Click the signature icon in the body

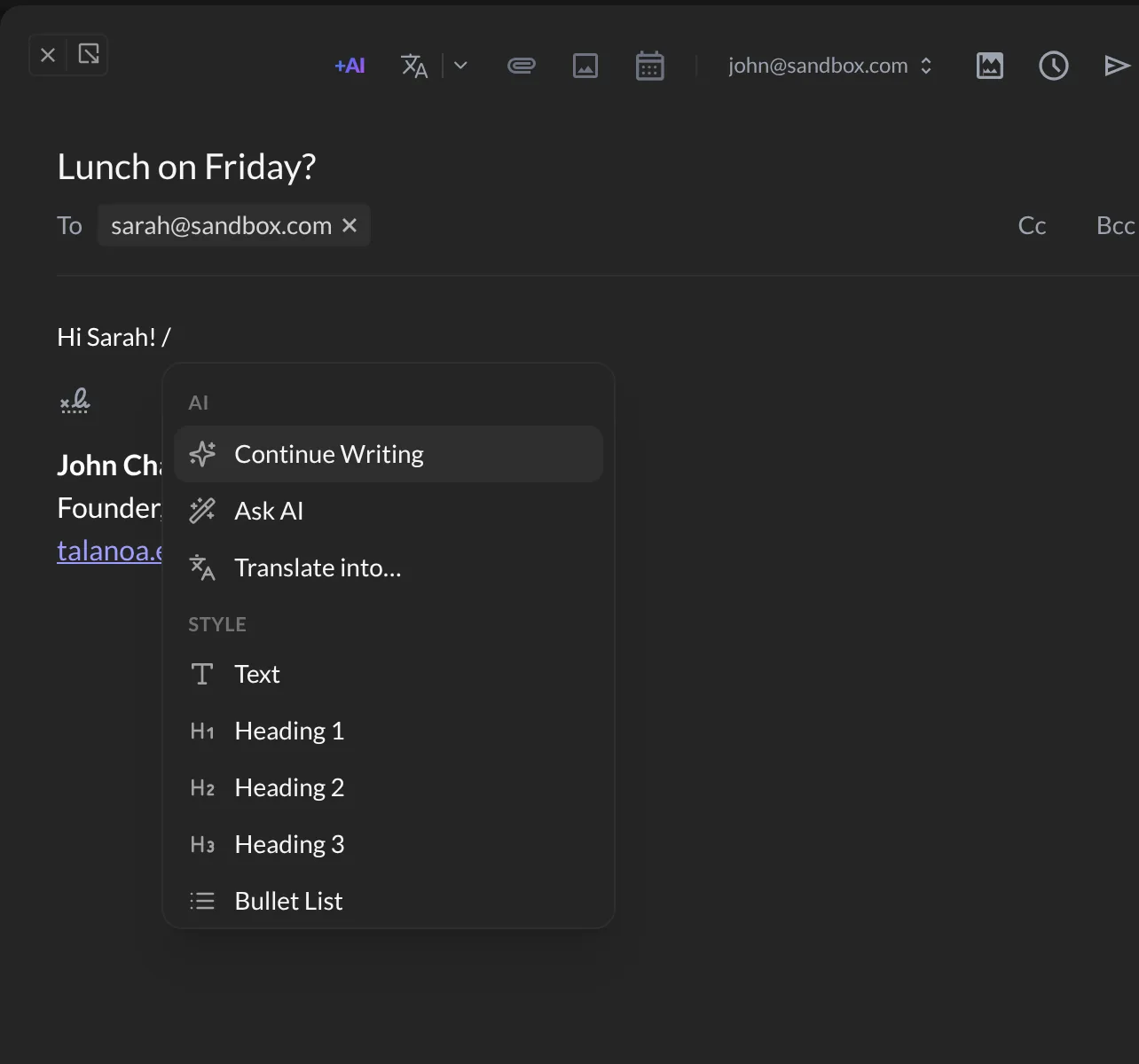[x=75, y=402]
